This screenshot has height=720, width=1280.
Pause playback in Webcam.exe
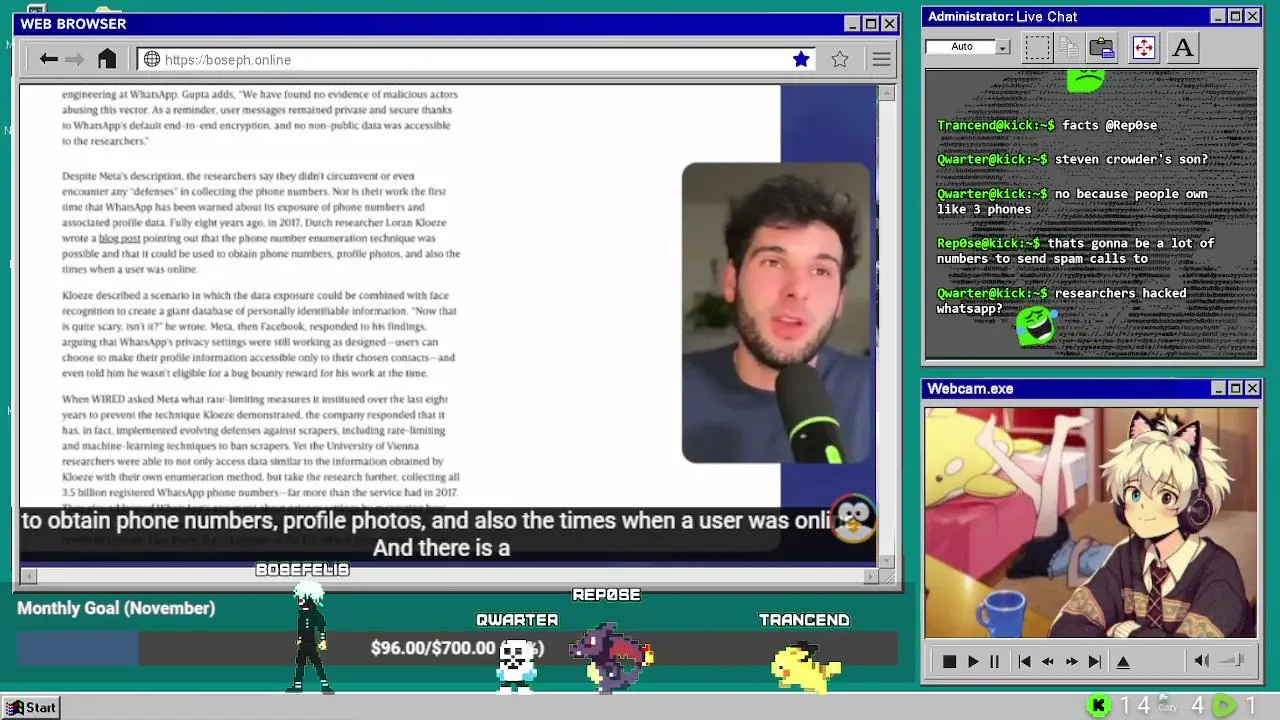[994, 661]
